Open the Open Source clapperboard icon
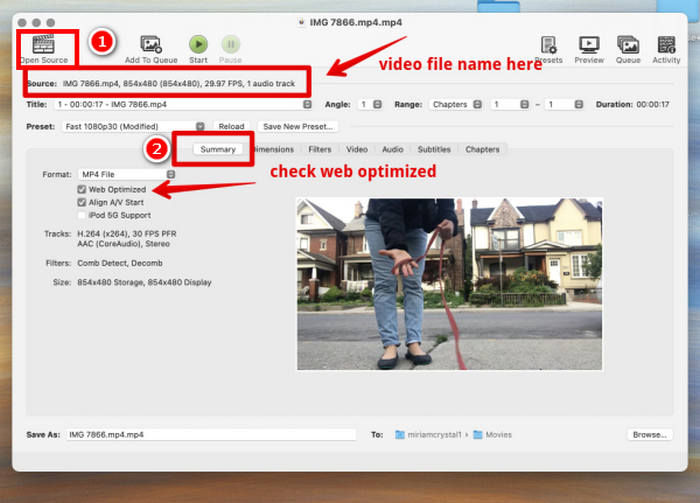Viewport: 700px width, 503px height. coord(43,45)
